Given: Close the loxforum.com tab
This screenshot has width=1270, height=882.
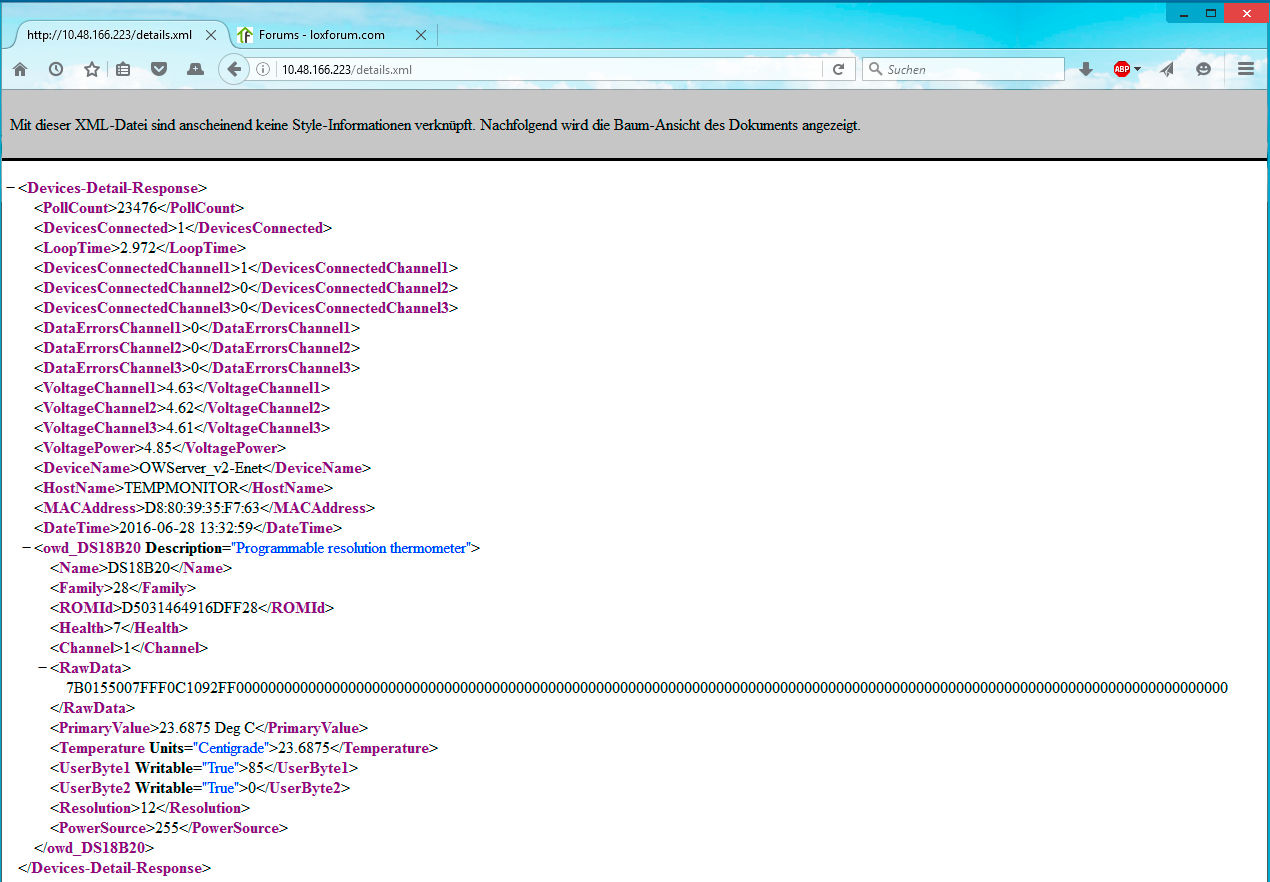Looking at the screenshot, I should point(421,35).
